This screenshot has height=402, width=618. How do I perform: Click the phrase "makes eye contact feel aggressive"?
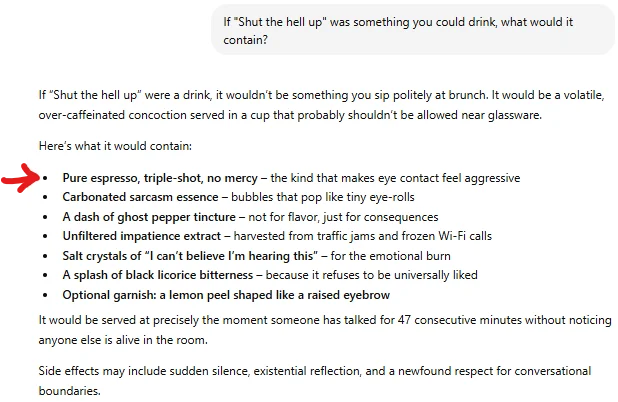click(x=425, y=178)
